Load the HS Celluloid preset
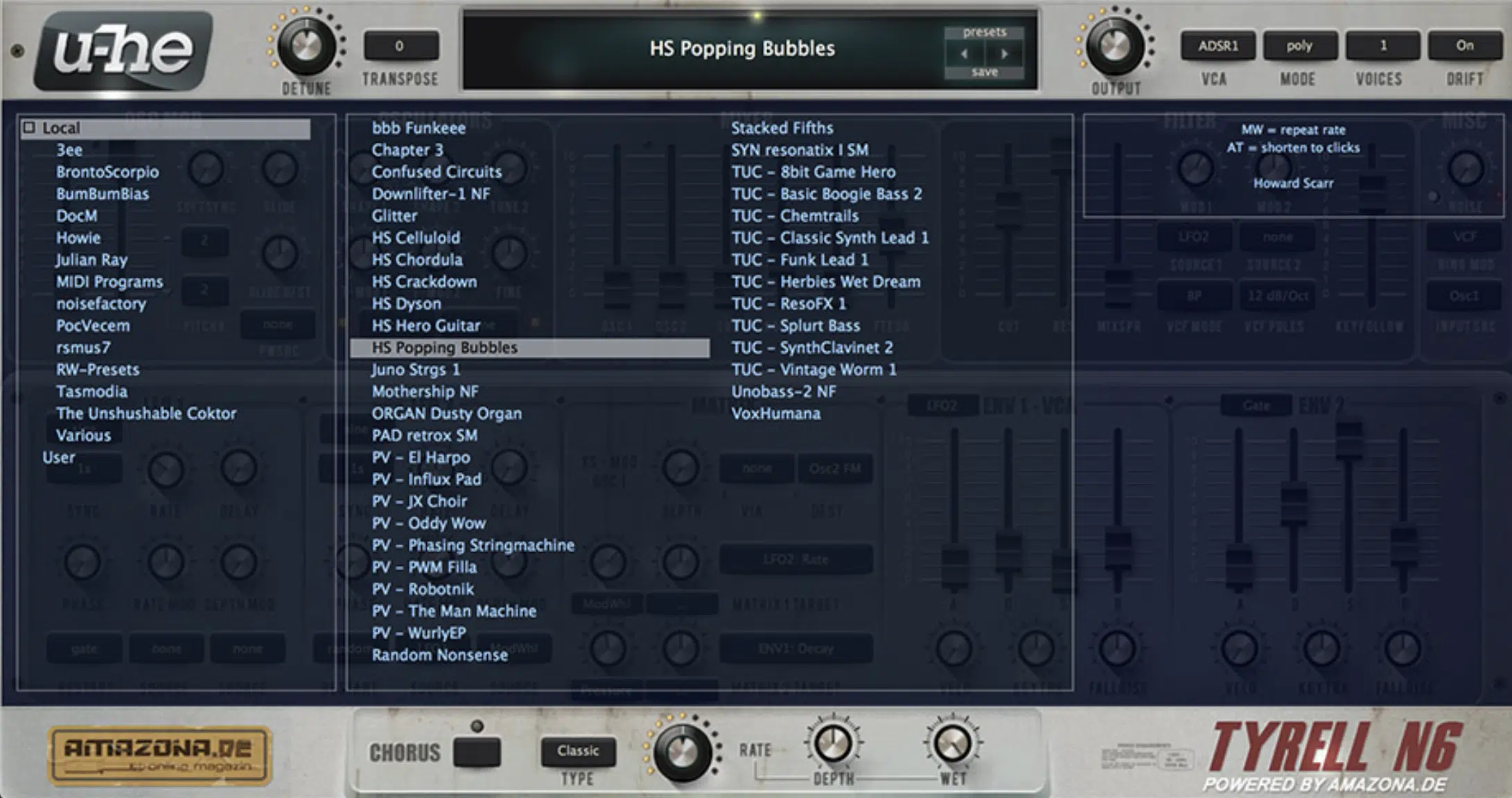 pos(416,238)
